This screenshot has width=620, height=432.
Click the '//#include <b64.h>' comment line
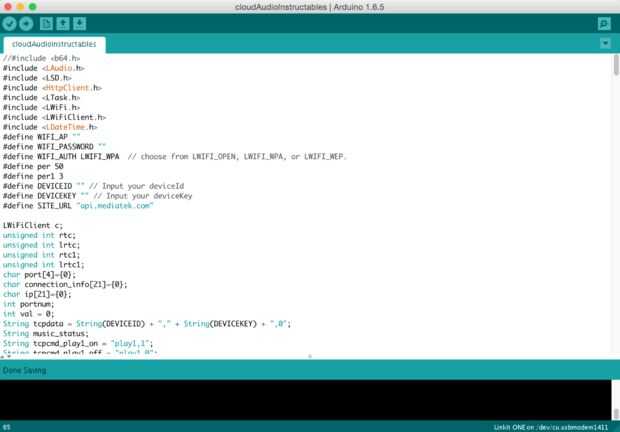[42, 58]
